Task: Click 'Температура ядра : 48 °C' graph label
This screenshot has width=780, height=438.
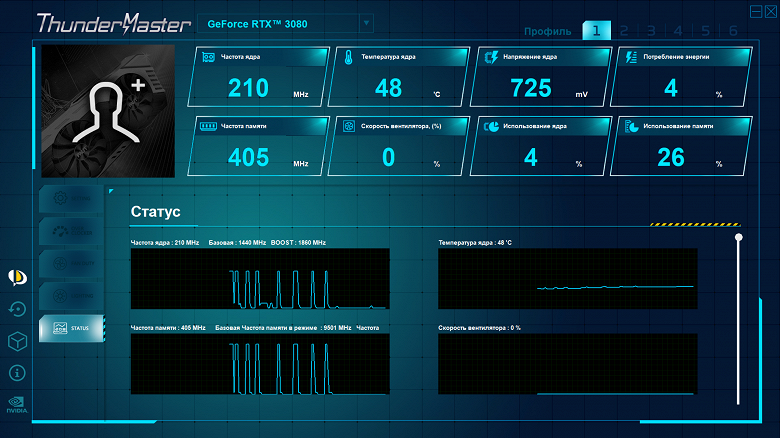Action: click(x=475, y=243)
